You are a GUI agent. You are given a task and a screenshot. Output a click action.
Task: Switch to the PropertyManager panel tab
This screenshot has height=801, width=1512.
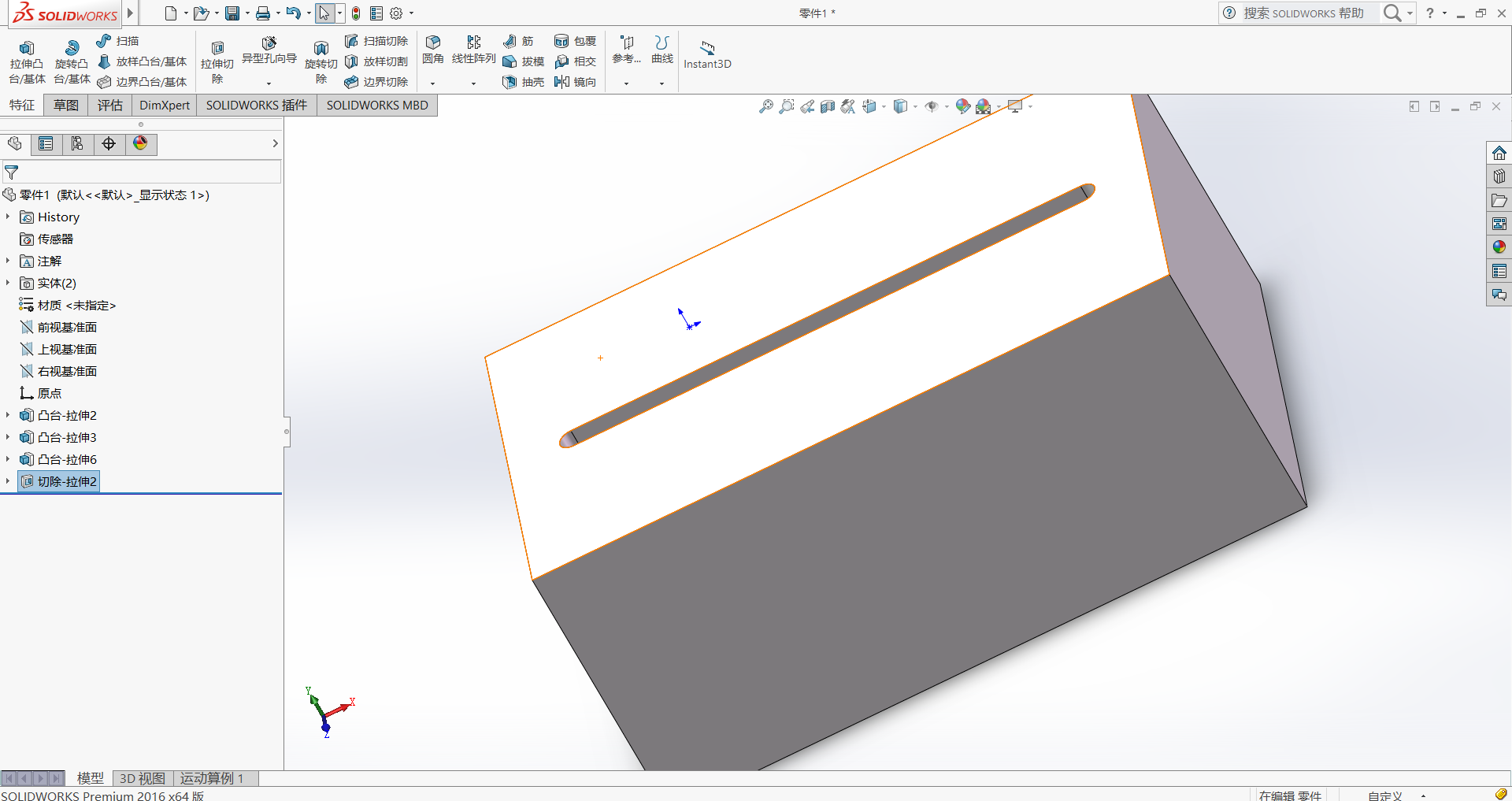tap(46, 143)
